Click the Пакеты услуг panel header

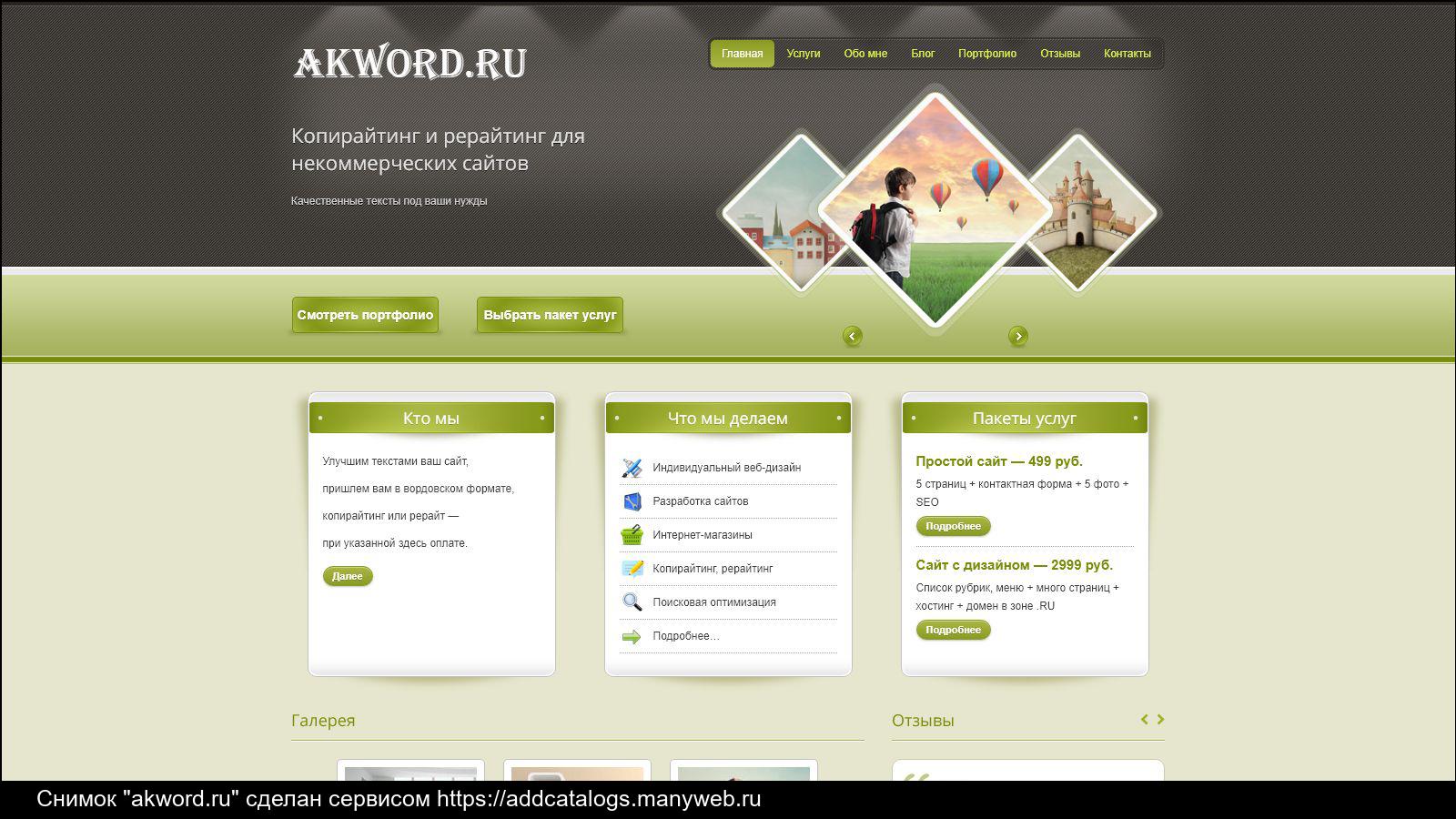click(x=1025, y=419)
